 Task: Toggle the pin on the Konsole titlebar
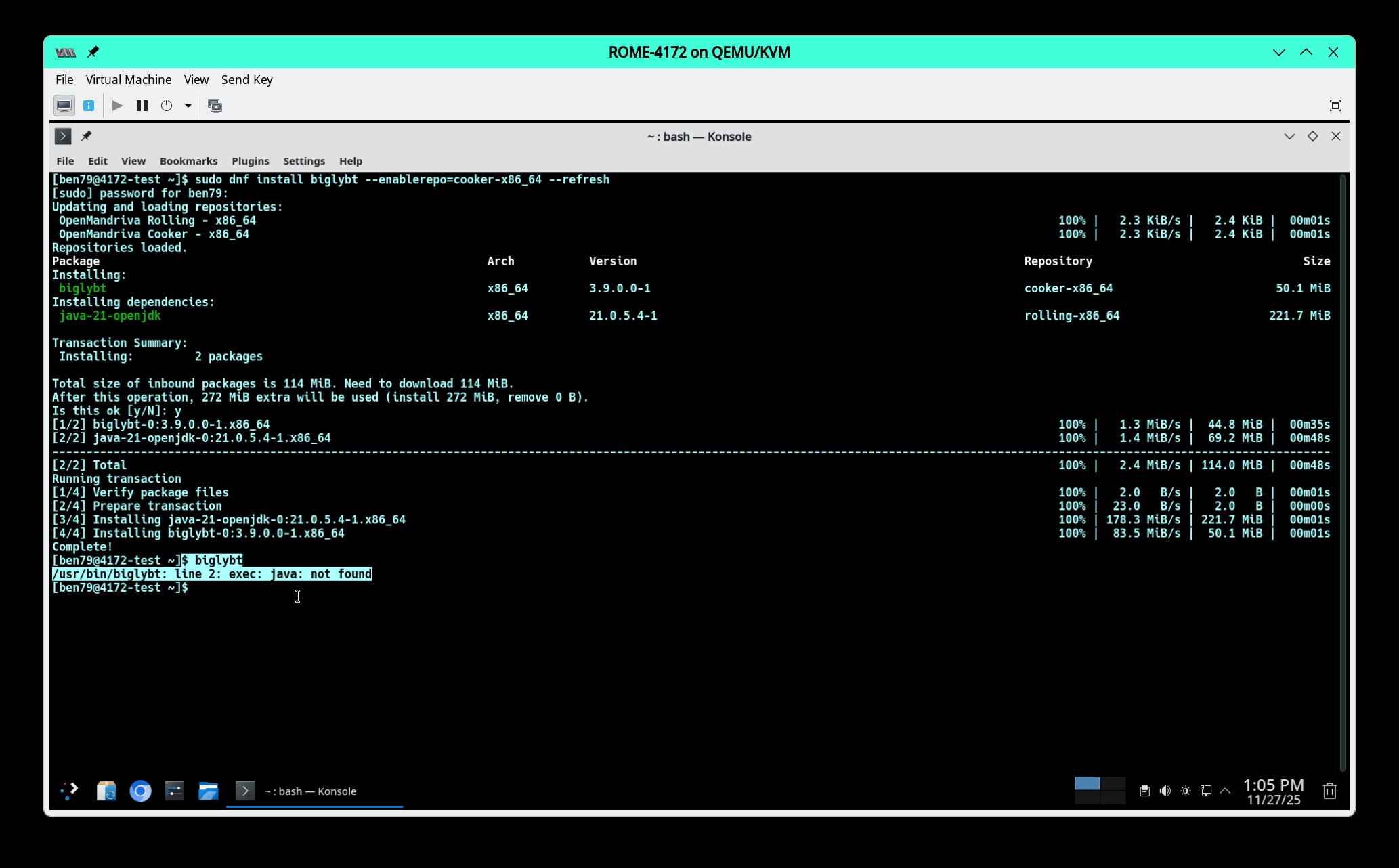coord(87,136)
